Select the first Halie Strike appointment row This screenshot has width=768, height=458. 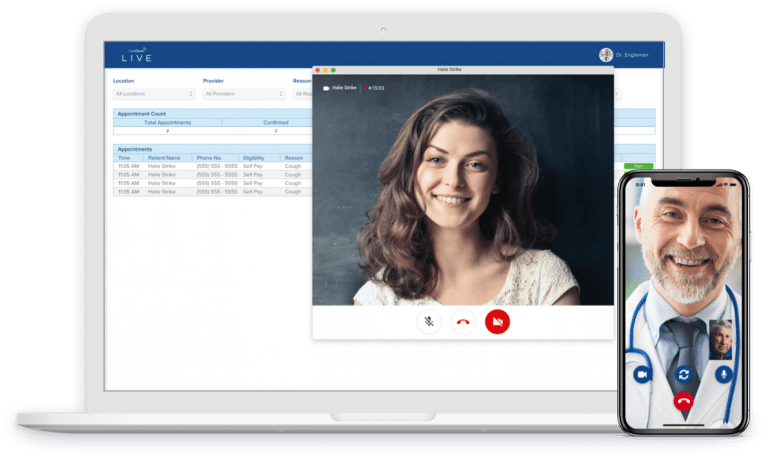point(164,166)
